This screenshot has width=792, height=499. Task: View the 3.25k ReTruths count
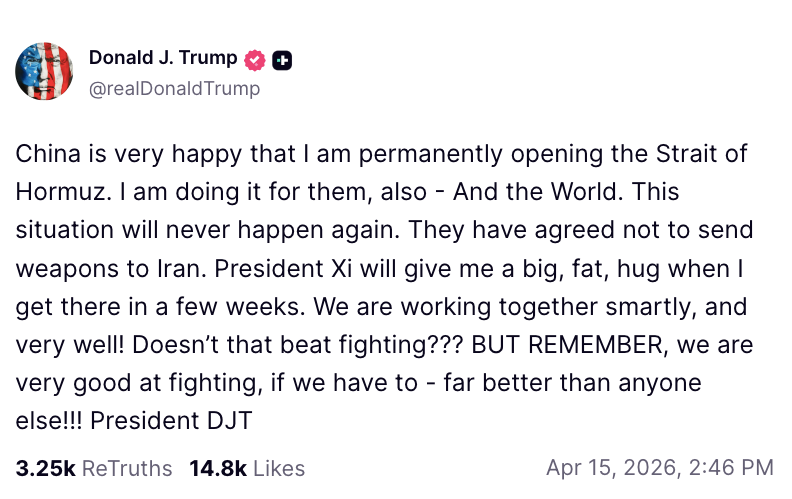coord(93,468)
